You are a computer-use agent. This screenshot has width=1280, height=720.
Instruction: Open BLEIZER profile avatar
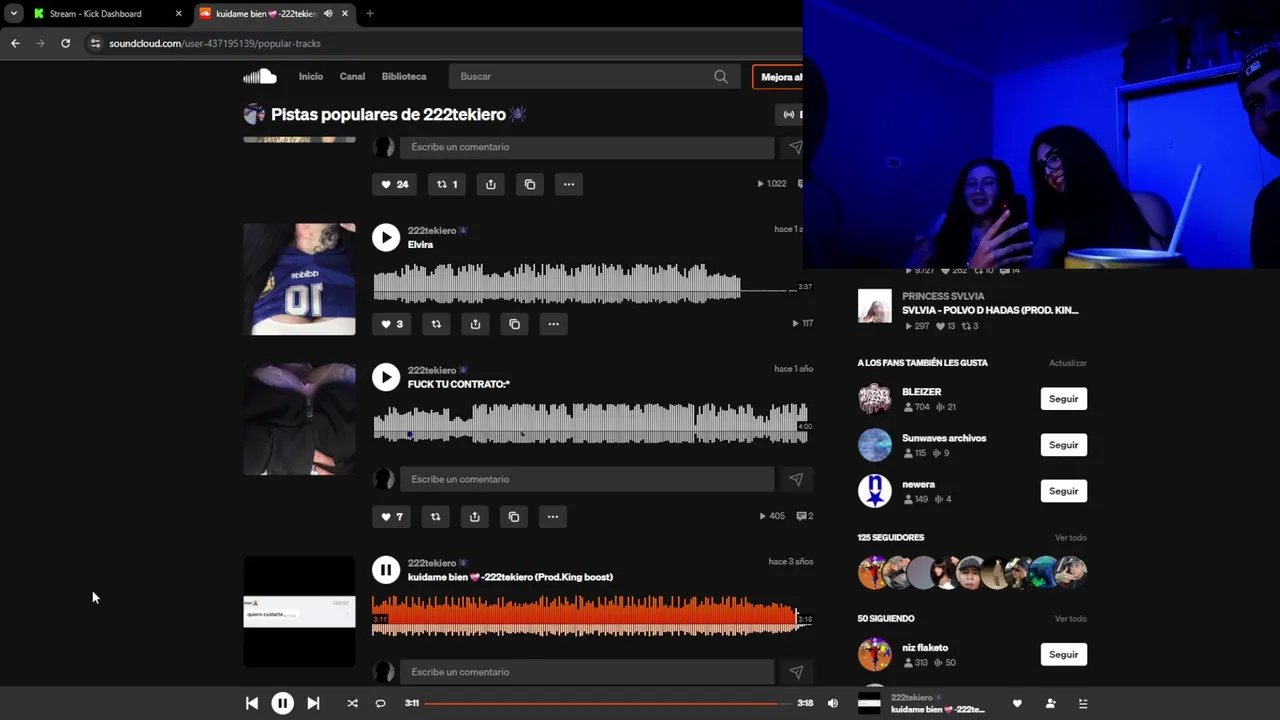(874, 399)
